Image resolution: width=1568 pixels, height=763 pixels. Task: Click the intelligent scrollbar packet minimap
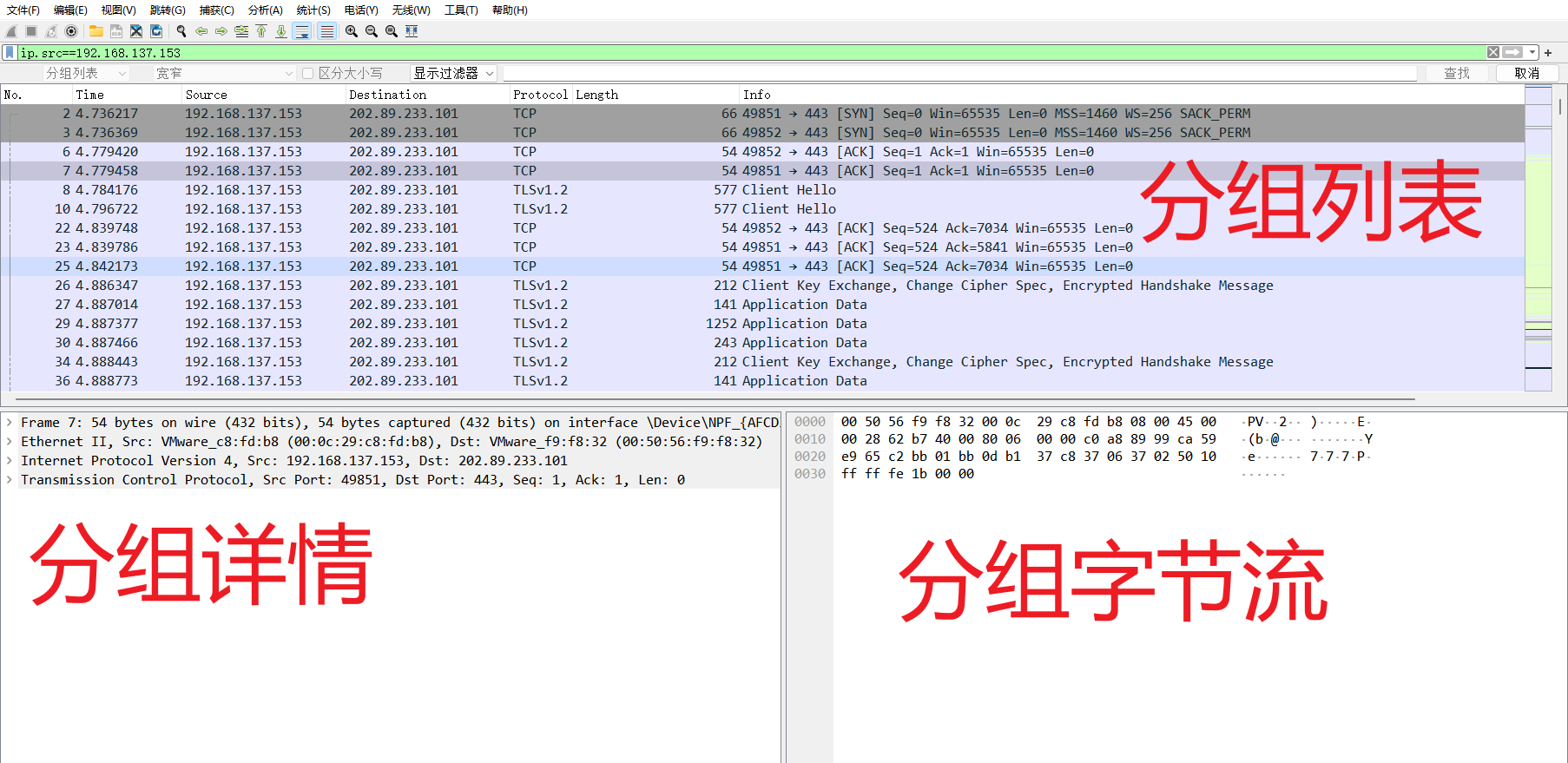pyautogui.click(x=1538, y=239)
